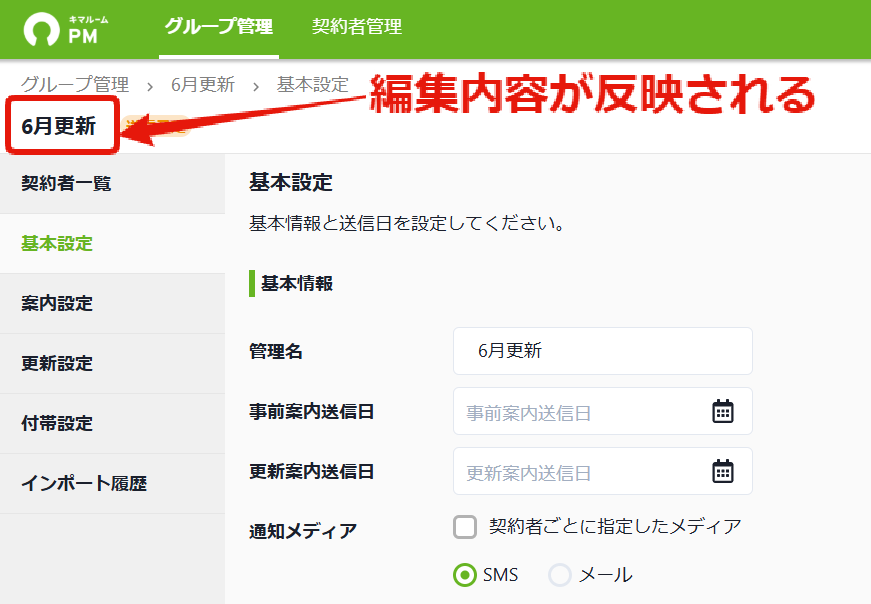
Task: Click the 基本設定 main heading
Action: (x=291, y=182)
